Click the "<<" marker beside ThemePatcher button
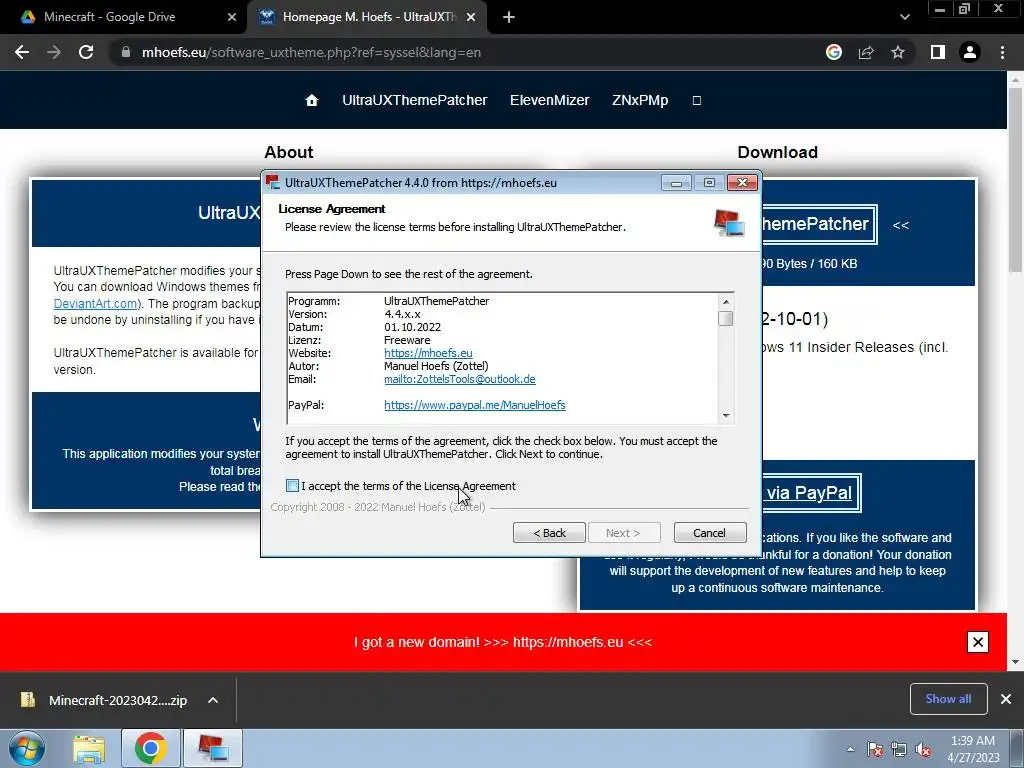1024x768 pixels. tap(901, 225)
